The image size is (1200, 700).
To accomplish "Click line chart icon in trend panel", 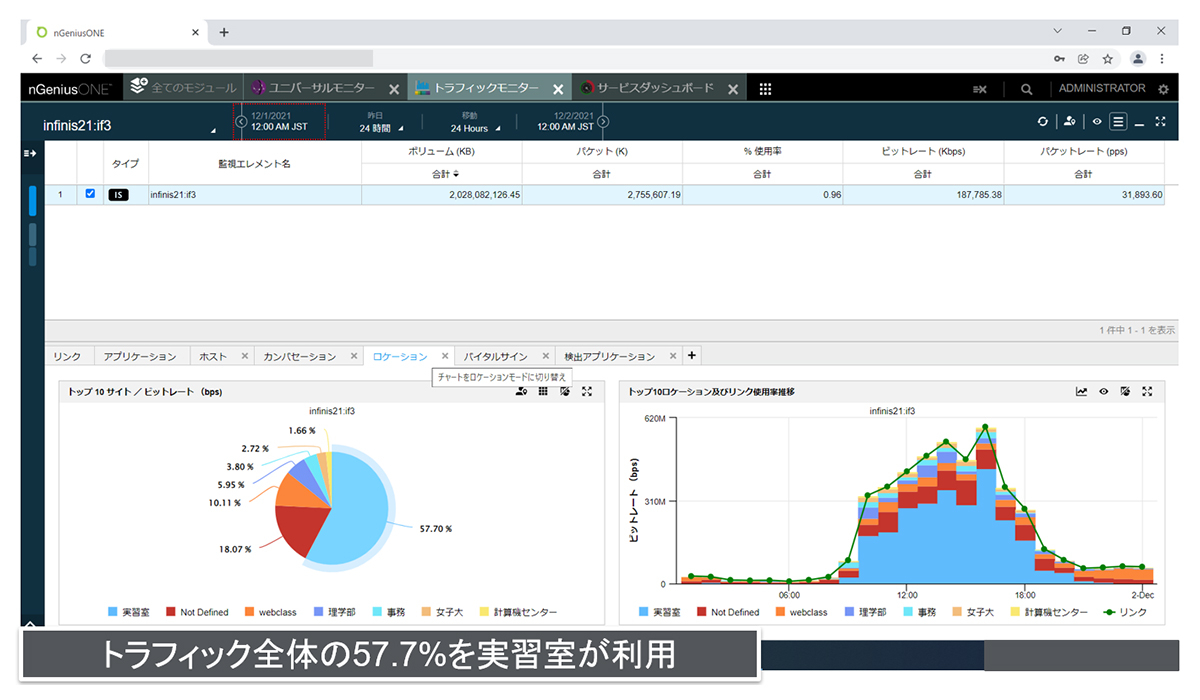I will [1081, 391].
